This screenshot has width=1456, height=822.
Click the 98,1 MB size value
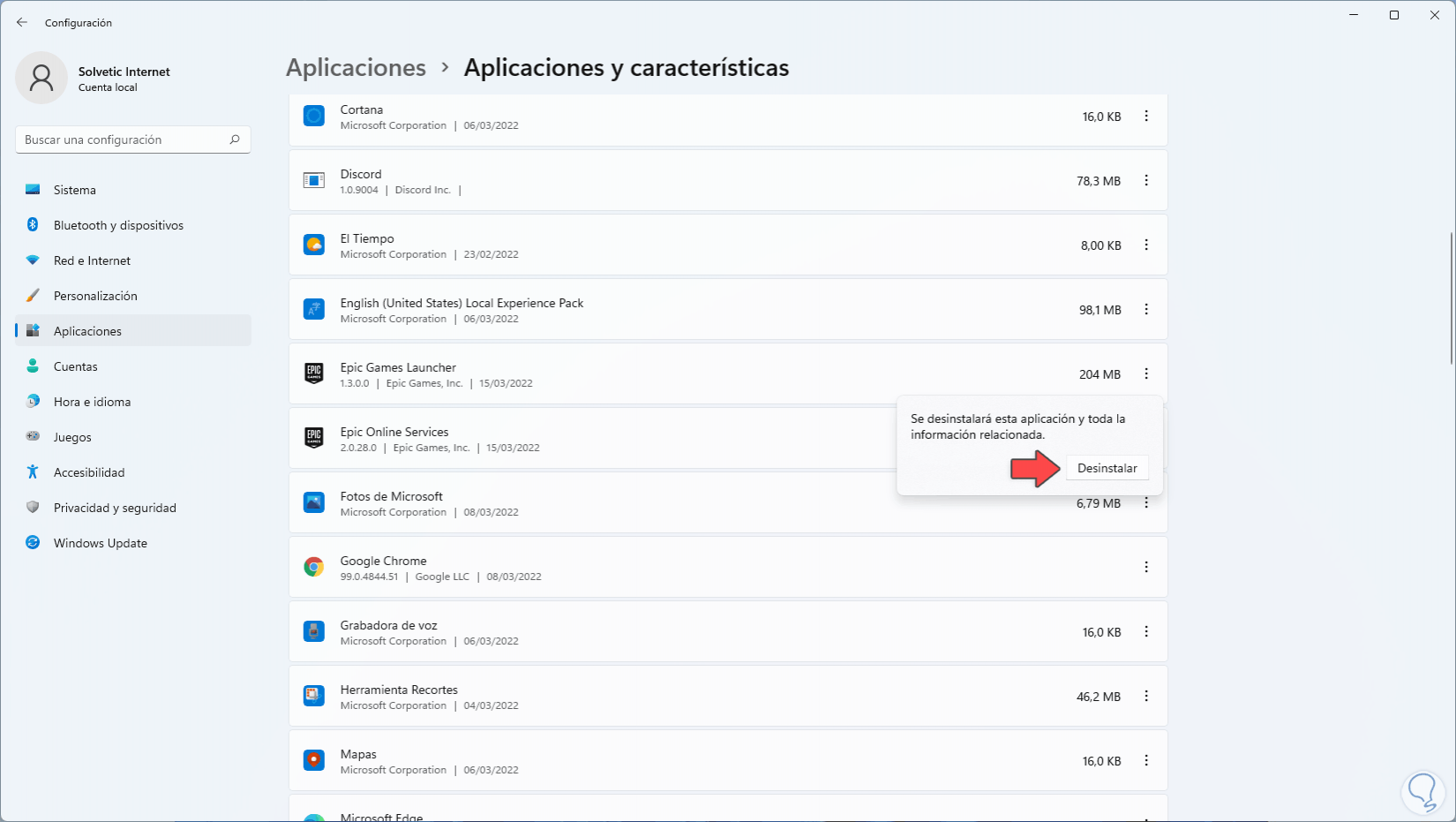click(x=1100, y=310)
